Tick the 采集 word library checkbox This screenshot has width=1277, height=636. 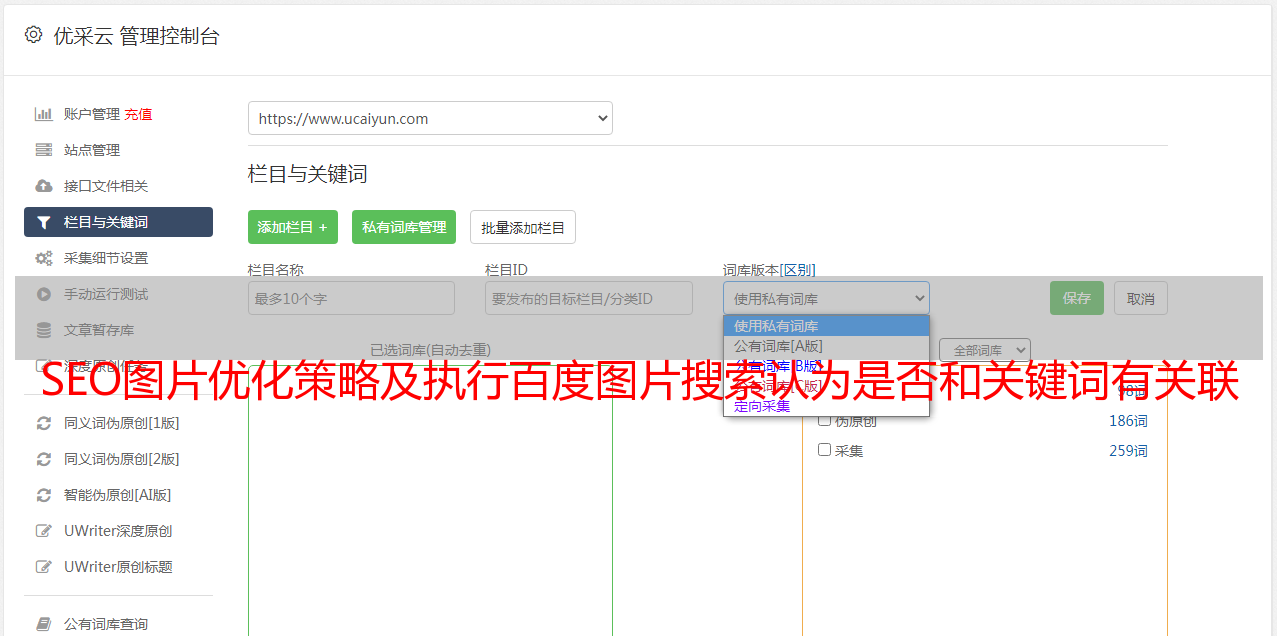point(825,450)
